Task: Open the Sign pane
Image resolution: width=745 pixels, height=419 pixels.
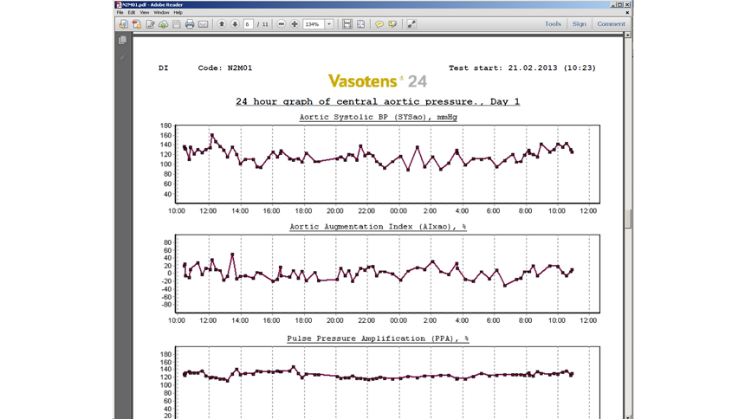Action: 579,24
